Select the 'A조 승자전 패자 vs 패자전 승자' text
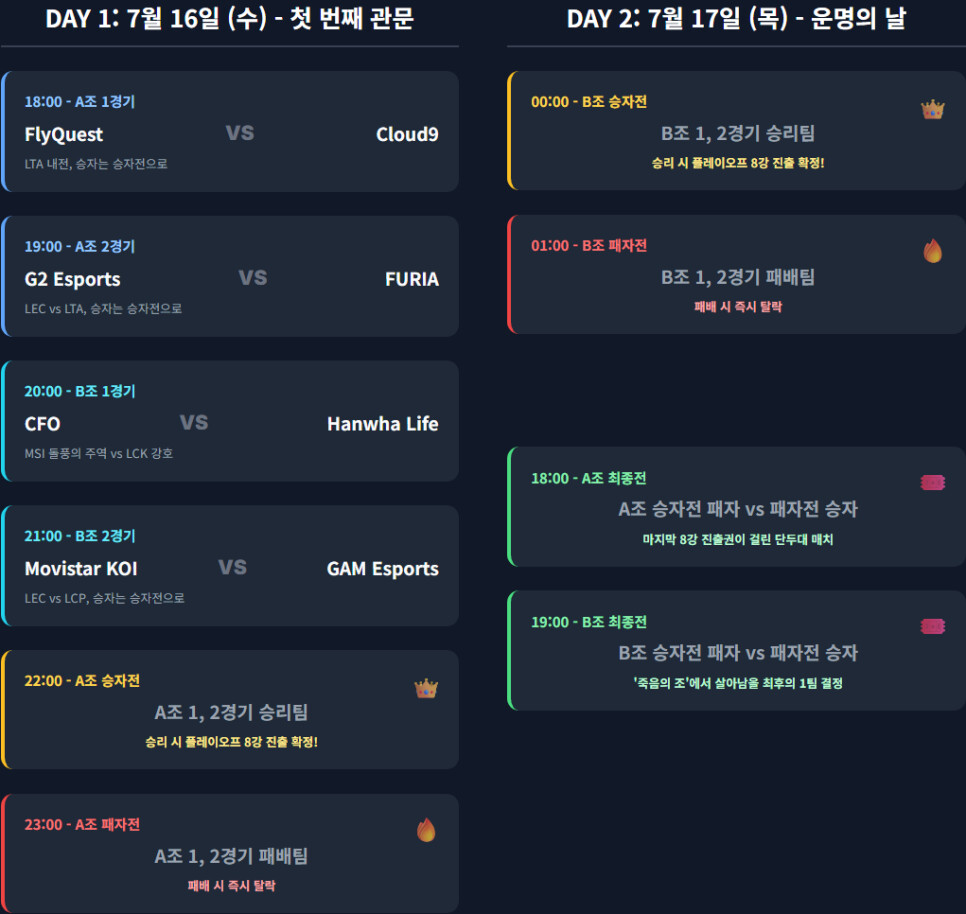Viewport: 966px width, 914px height. click(737, 509)
